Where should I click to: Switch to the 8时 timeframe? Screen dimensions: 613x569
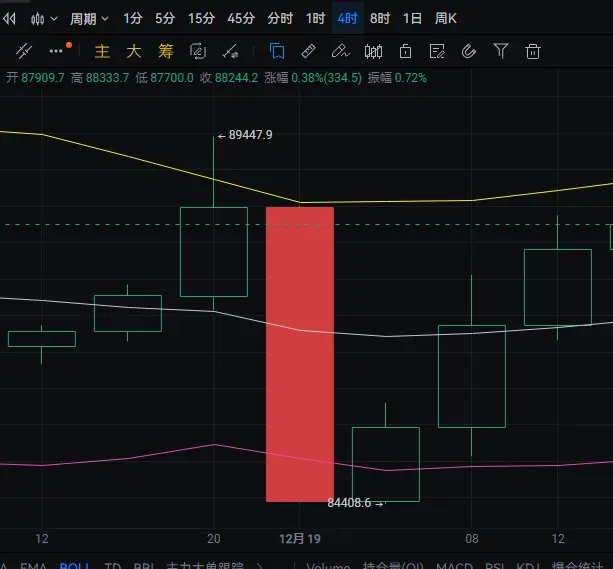click(380, 18)
